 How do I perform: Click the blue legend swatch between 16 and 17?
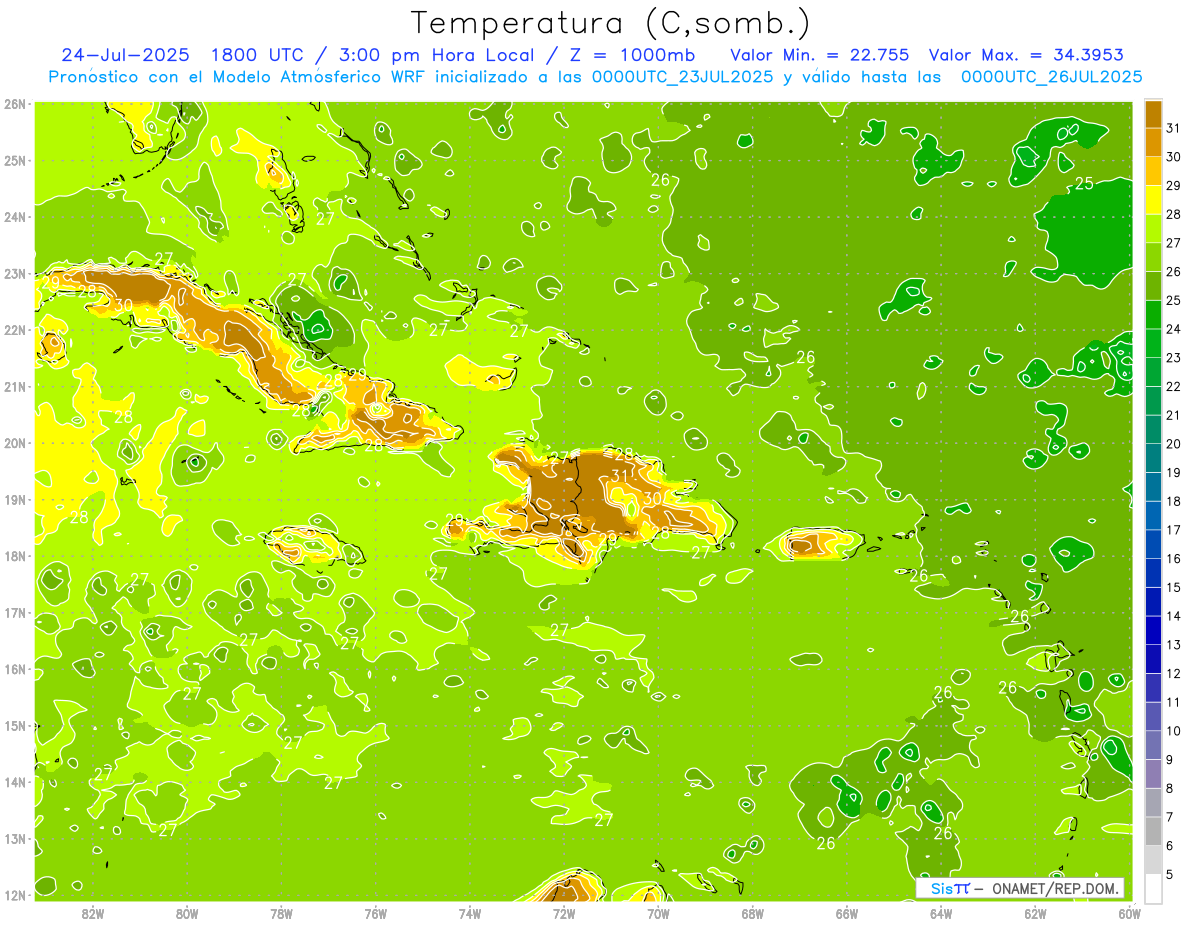click(1153, 544)
